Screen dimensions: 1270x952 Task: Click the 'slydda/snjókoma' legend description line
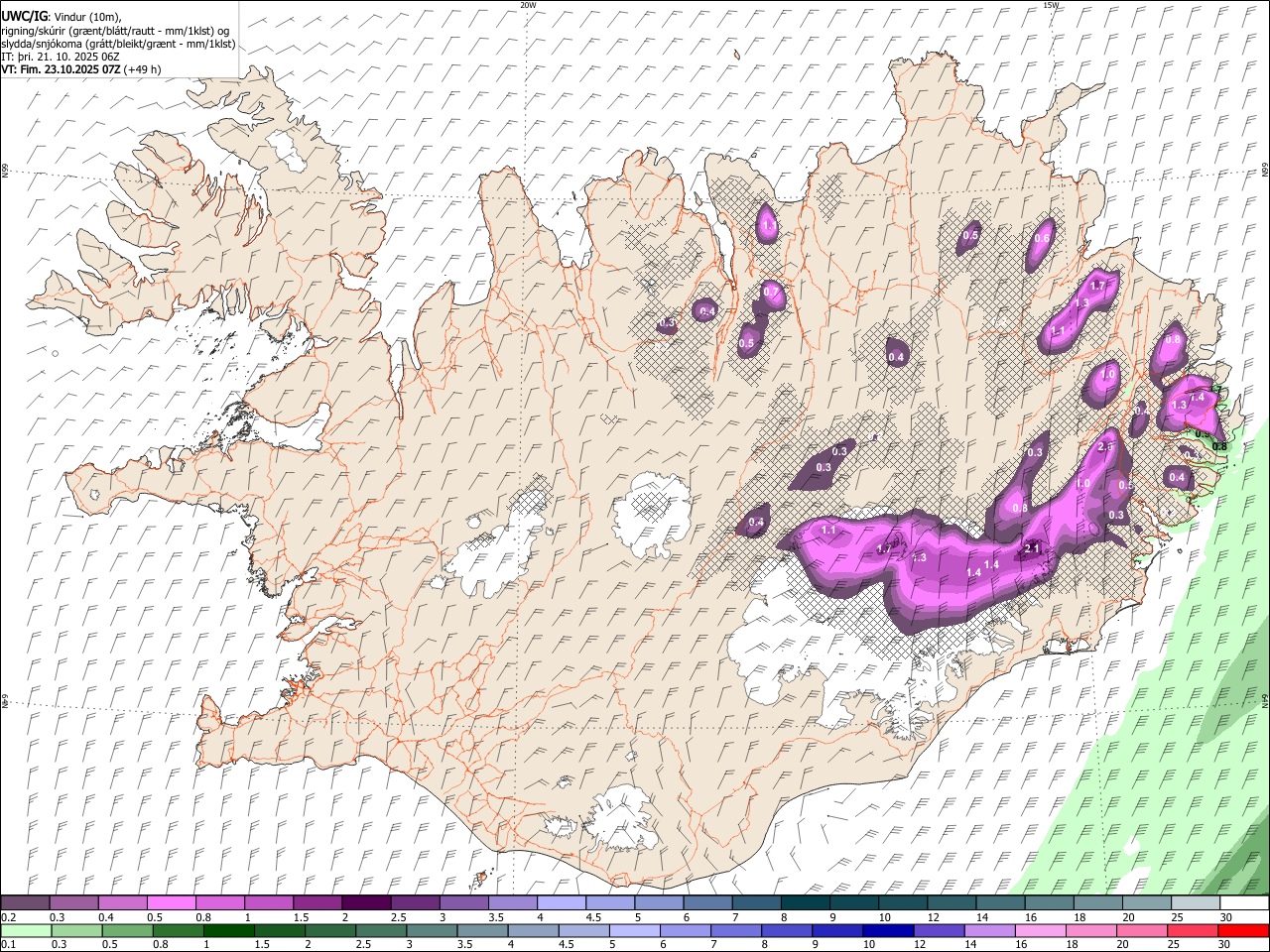coord(118,44)
